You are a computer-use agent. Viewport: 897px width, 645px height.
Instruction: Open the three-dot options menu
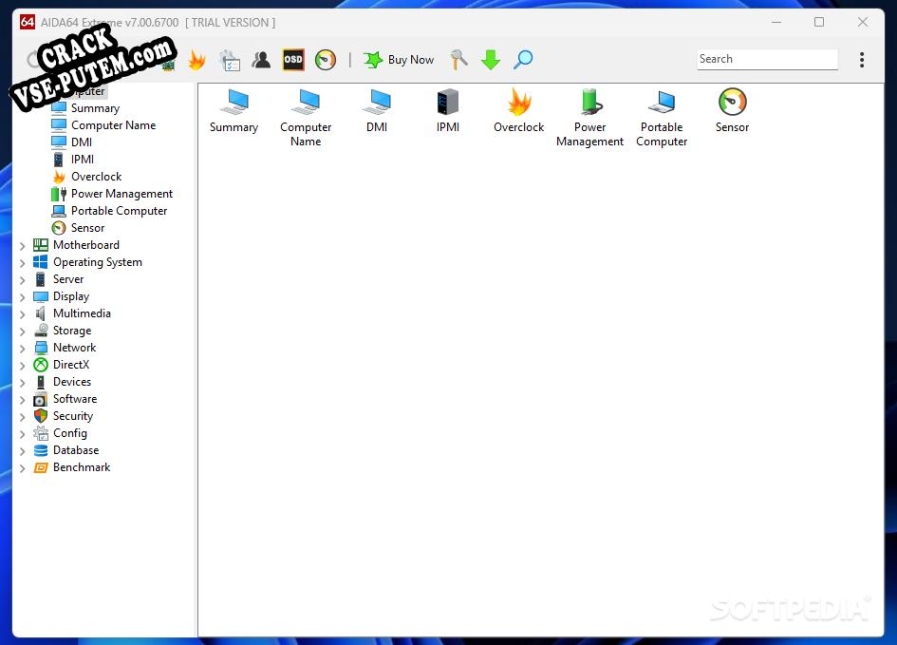pos(862,60)
